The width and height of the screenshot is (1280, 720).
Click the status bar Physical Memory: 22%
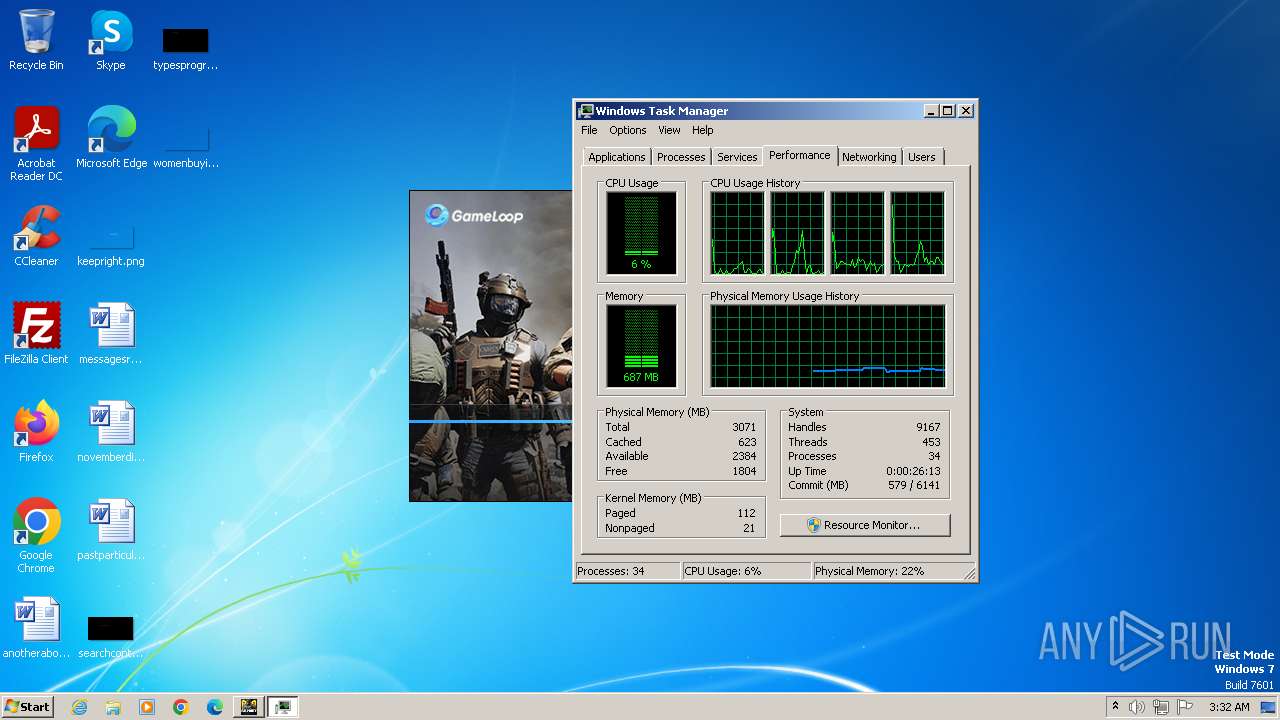point(886,571)
